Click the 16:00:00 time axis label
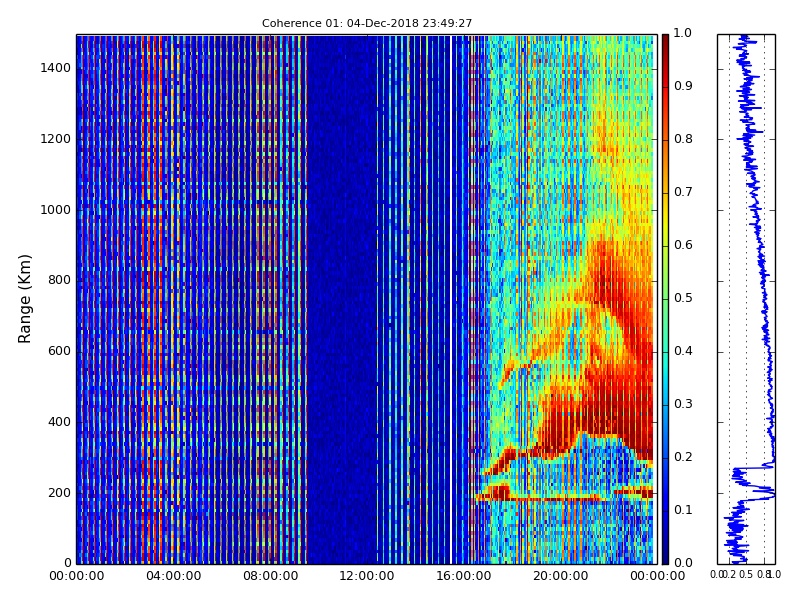 464,576
